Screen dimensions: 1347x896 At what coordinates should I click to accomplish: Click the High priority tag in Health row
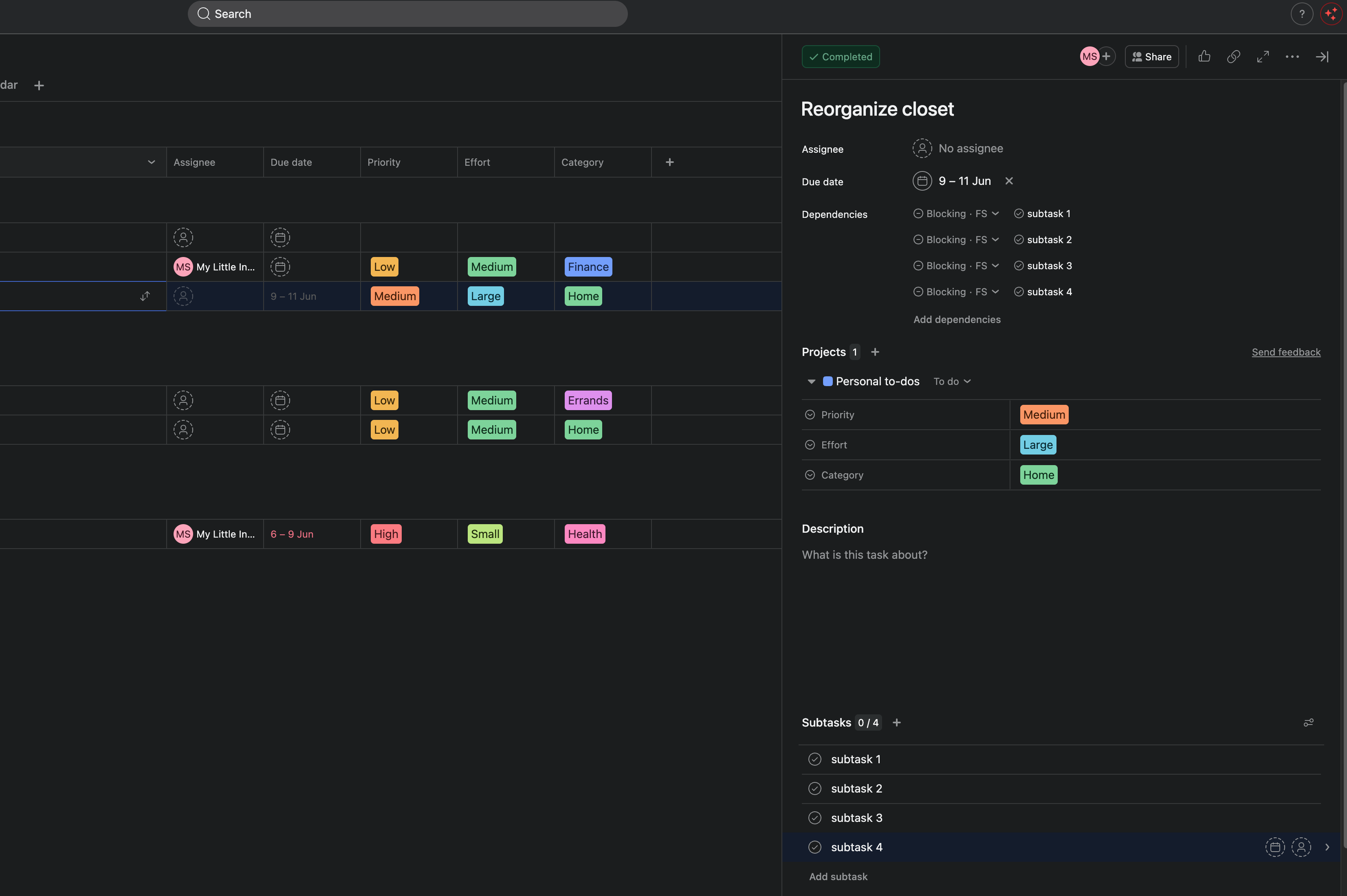click(386, 534)
